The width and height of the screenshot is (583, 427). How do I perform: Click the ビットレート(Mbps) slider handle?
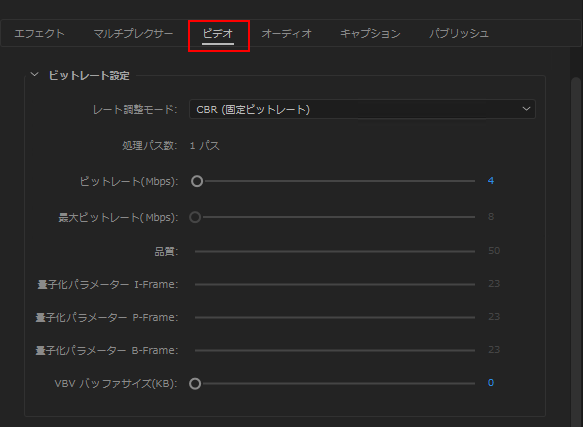pos(197,181)
